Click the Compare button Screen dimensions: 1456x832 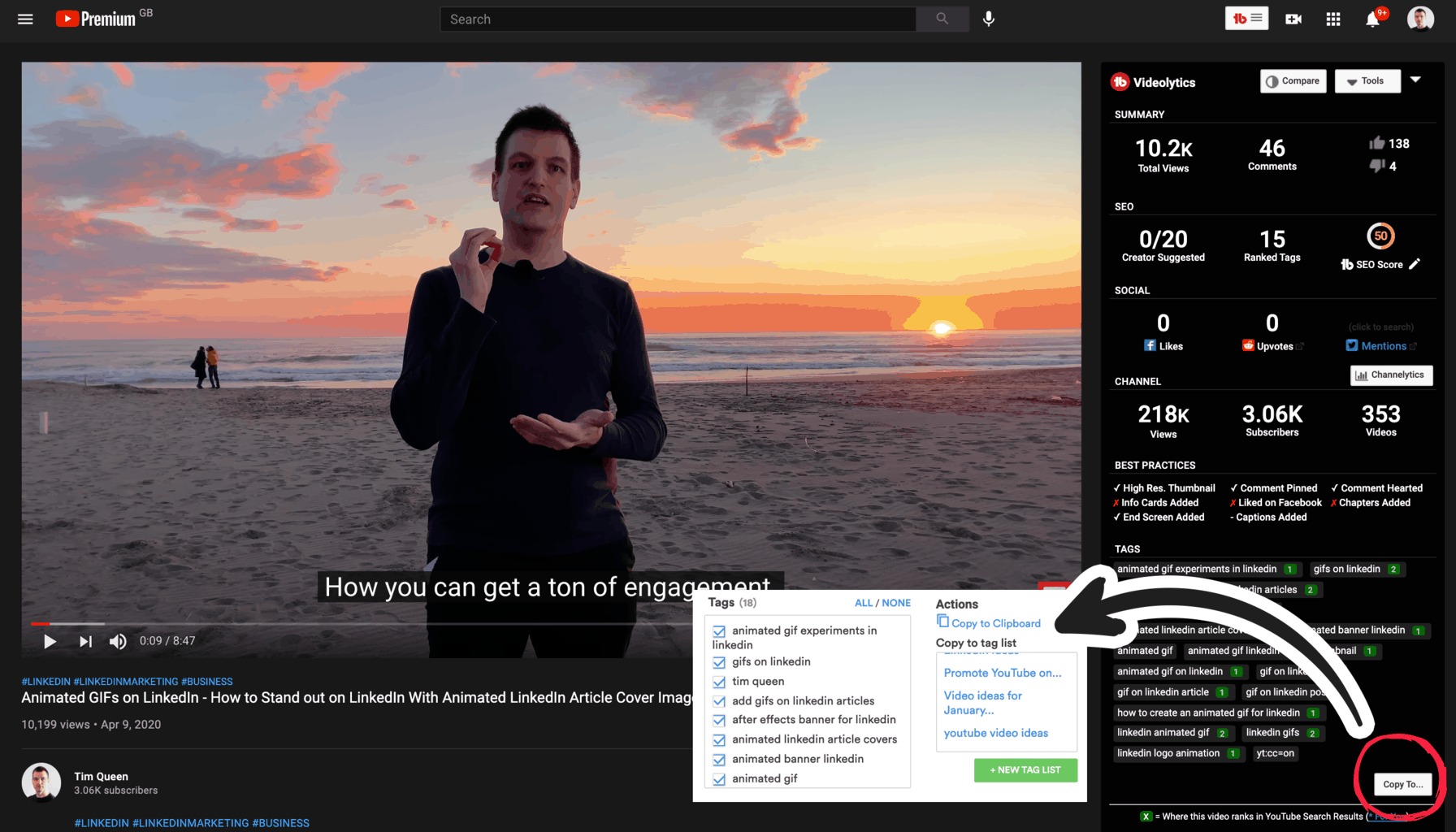tap(1293, 81)
